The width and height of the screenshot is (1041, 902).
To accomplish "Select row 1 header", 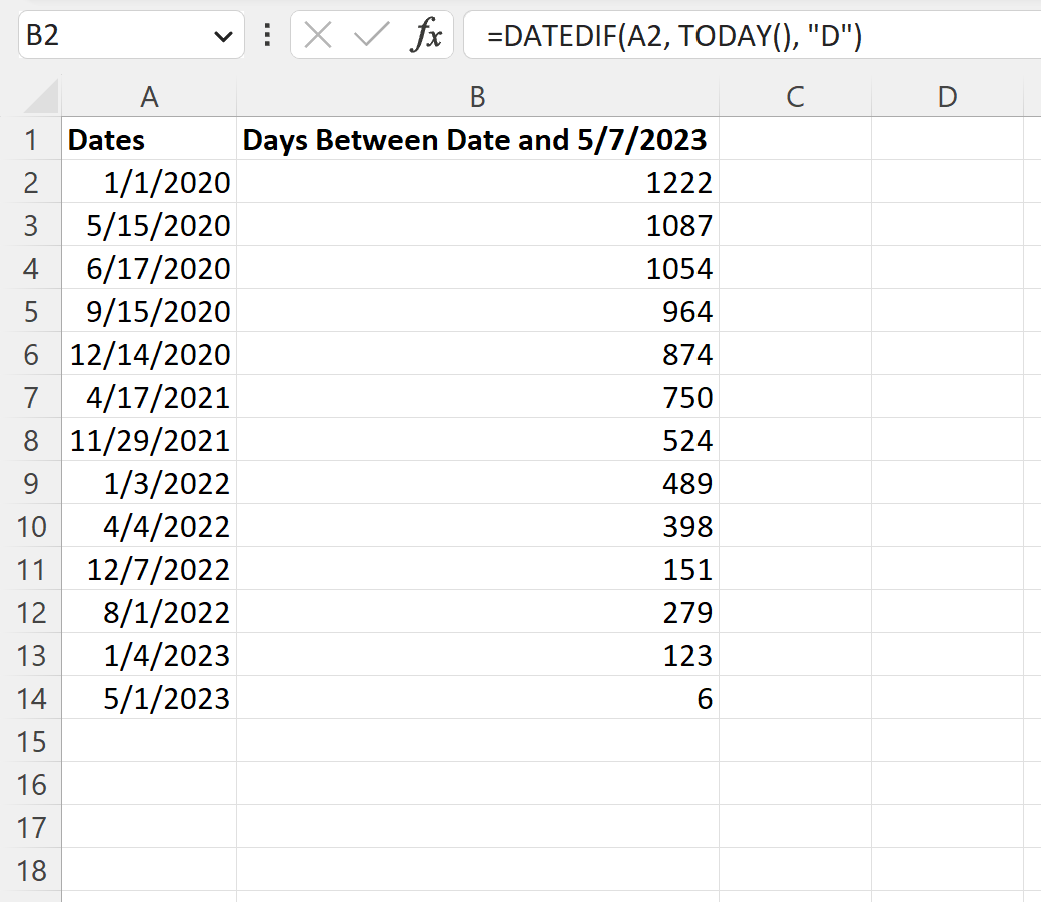I will (31, 139).
